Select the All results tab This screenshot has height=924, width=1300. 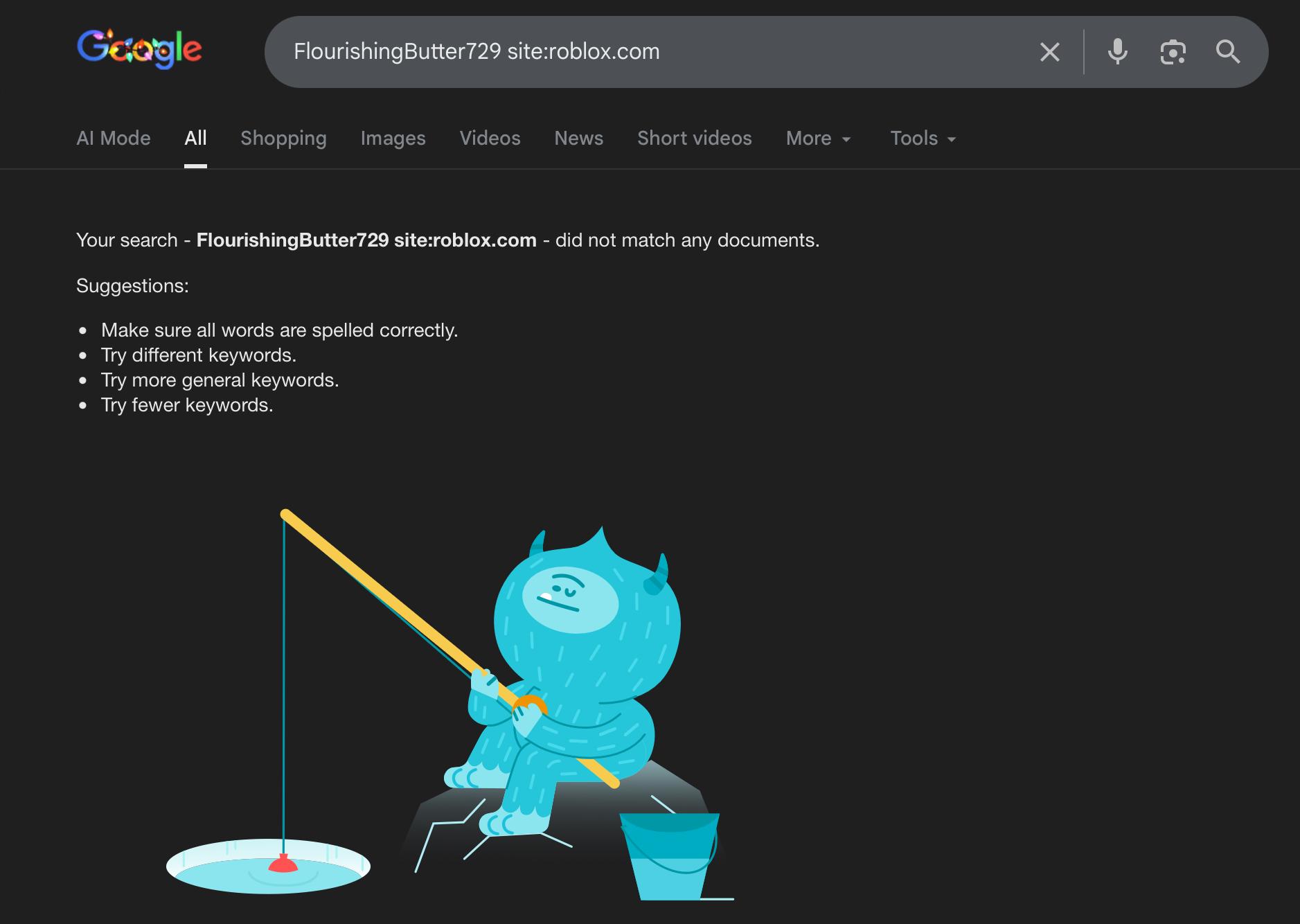(x=195, y=139)
